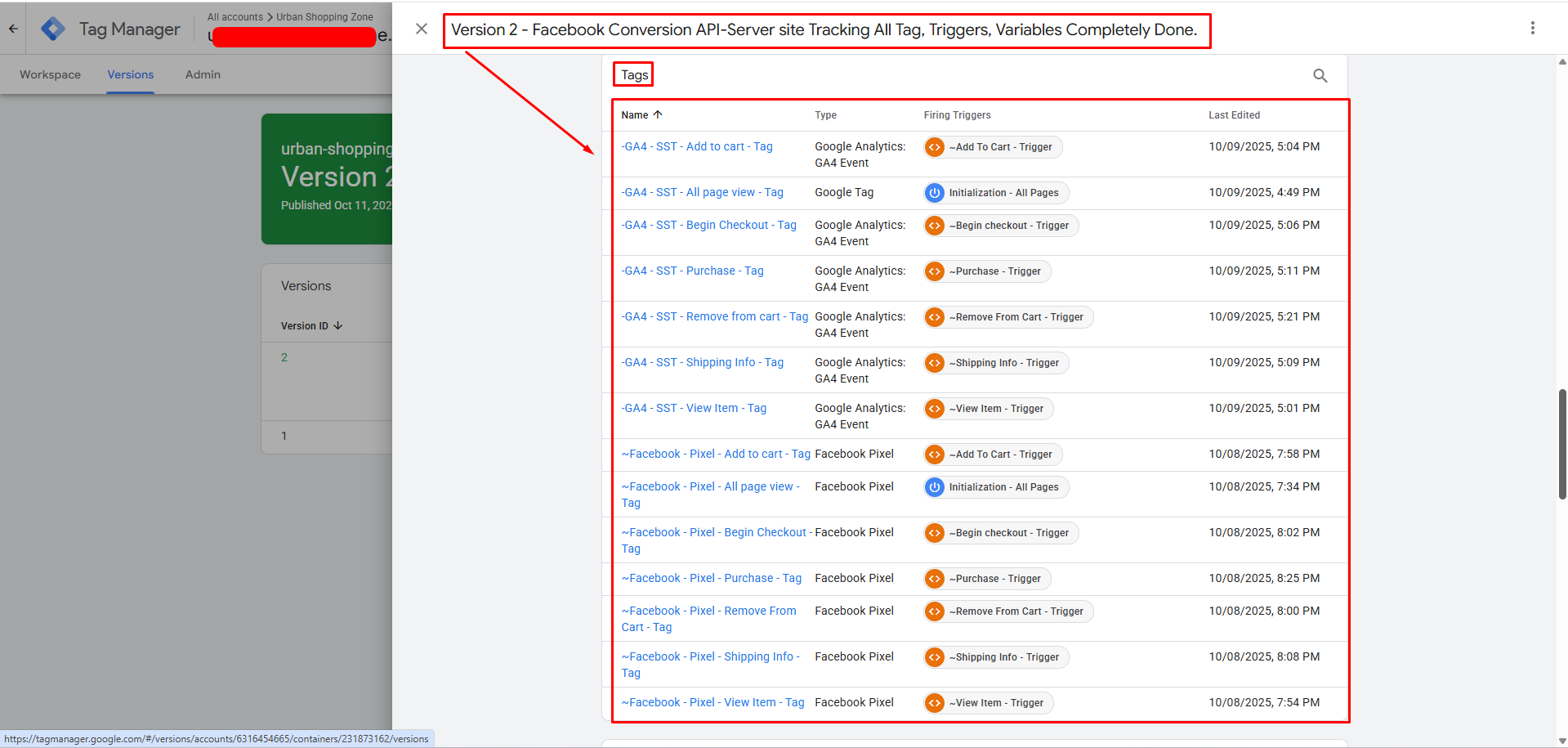Switch to the Workspace tab
The height and width of the screenshot is (748, 1568).
tap(50, 74)
